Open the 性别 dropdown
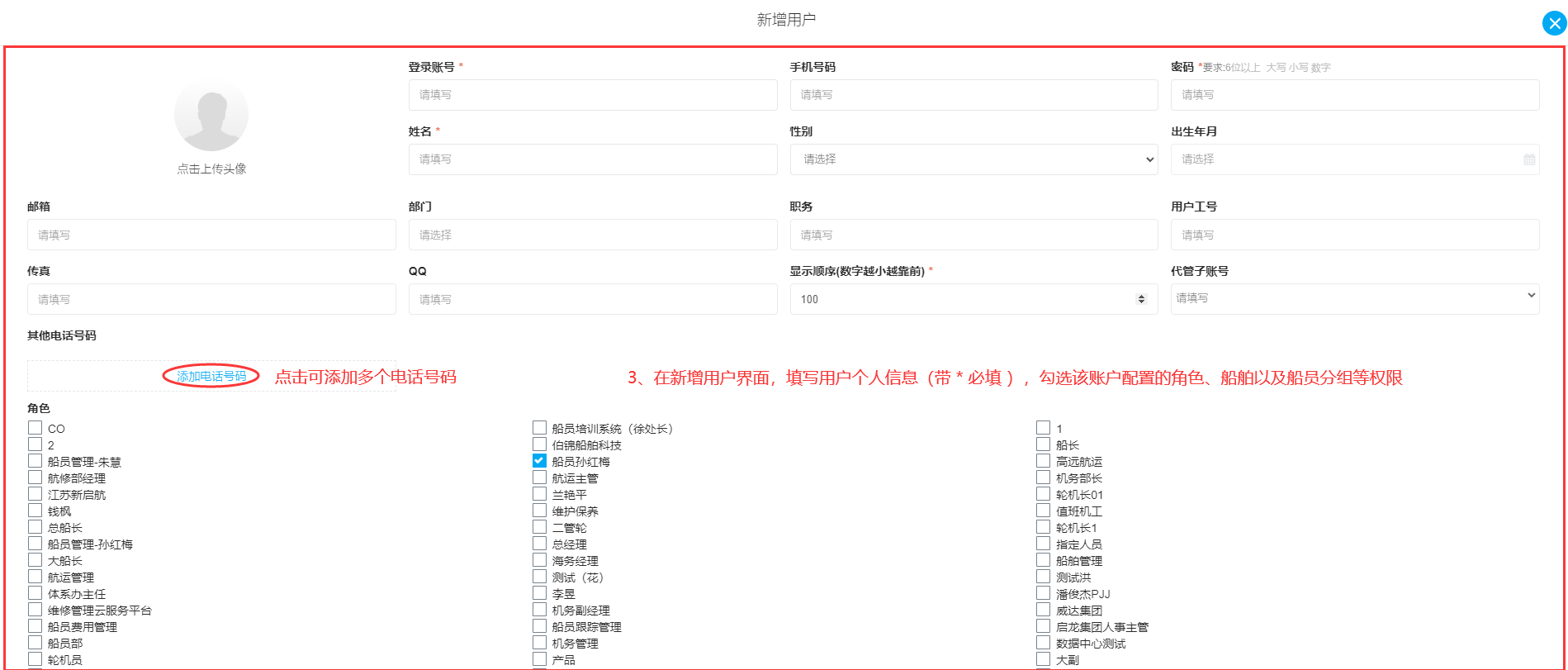The width and height of the screenshot is (1568, 670). point(973,159)
